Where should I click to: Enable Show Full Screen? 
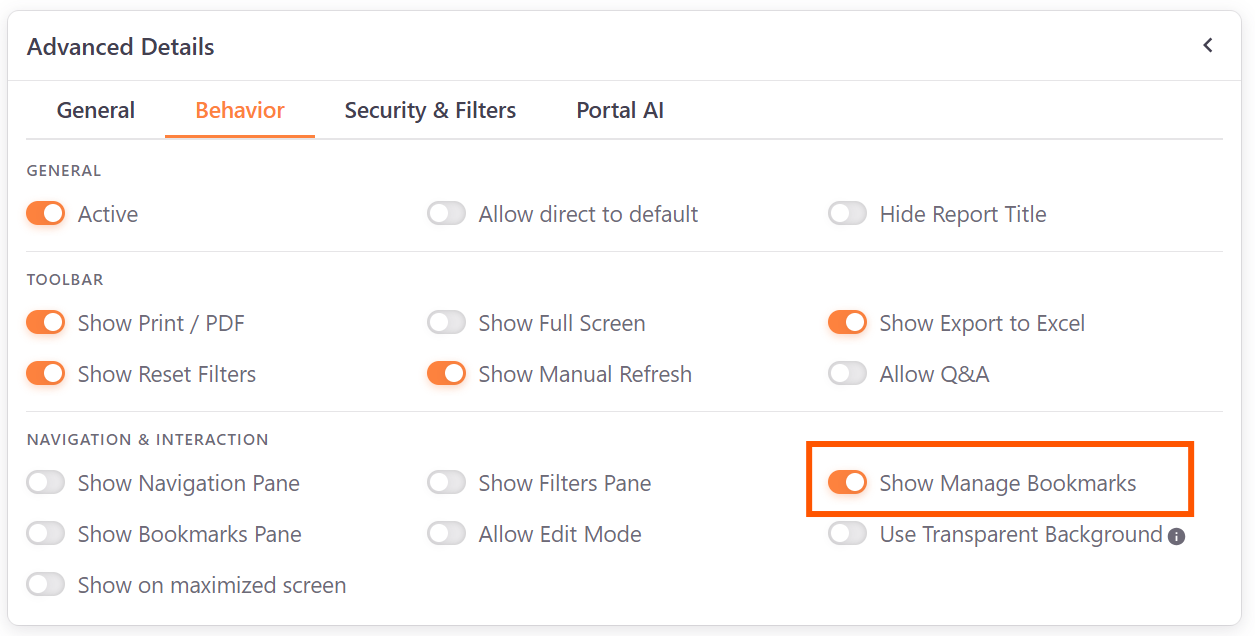pyautogui.click(x=446, y=322)
